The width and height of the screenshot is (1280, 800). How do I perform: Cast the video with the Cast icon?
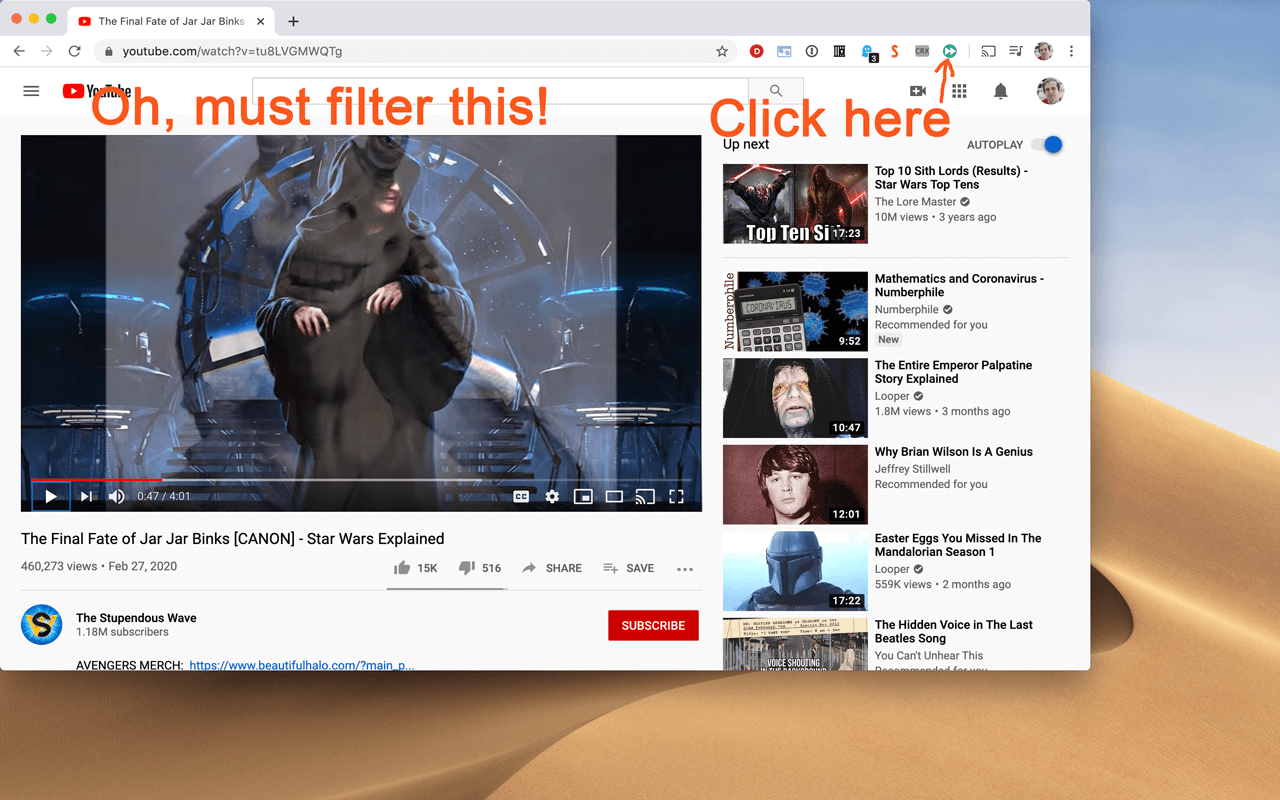(645, 496)
